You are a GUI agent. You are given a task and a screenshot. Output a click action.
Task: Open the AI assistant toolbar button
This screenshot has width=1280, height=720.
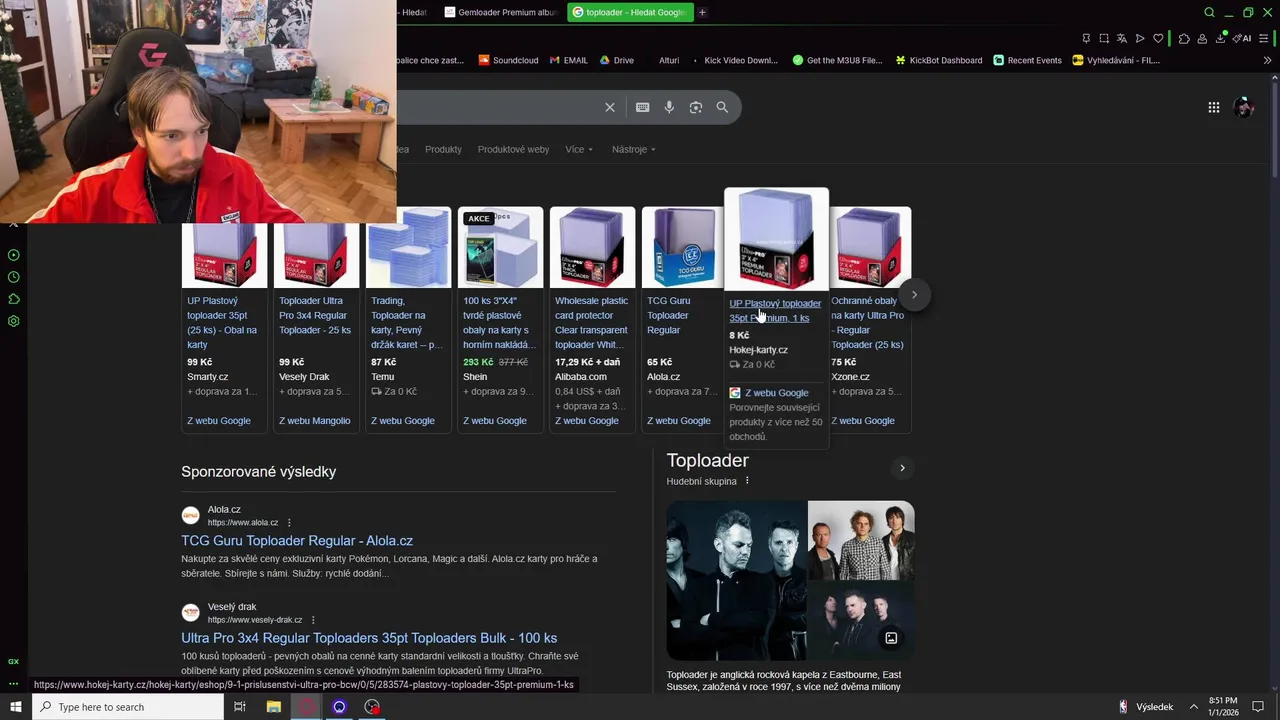click(1242, 38)
